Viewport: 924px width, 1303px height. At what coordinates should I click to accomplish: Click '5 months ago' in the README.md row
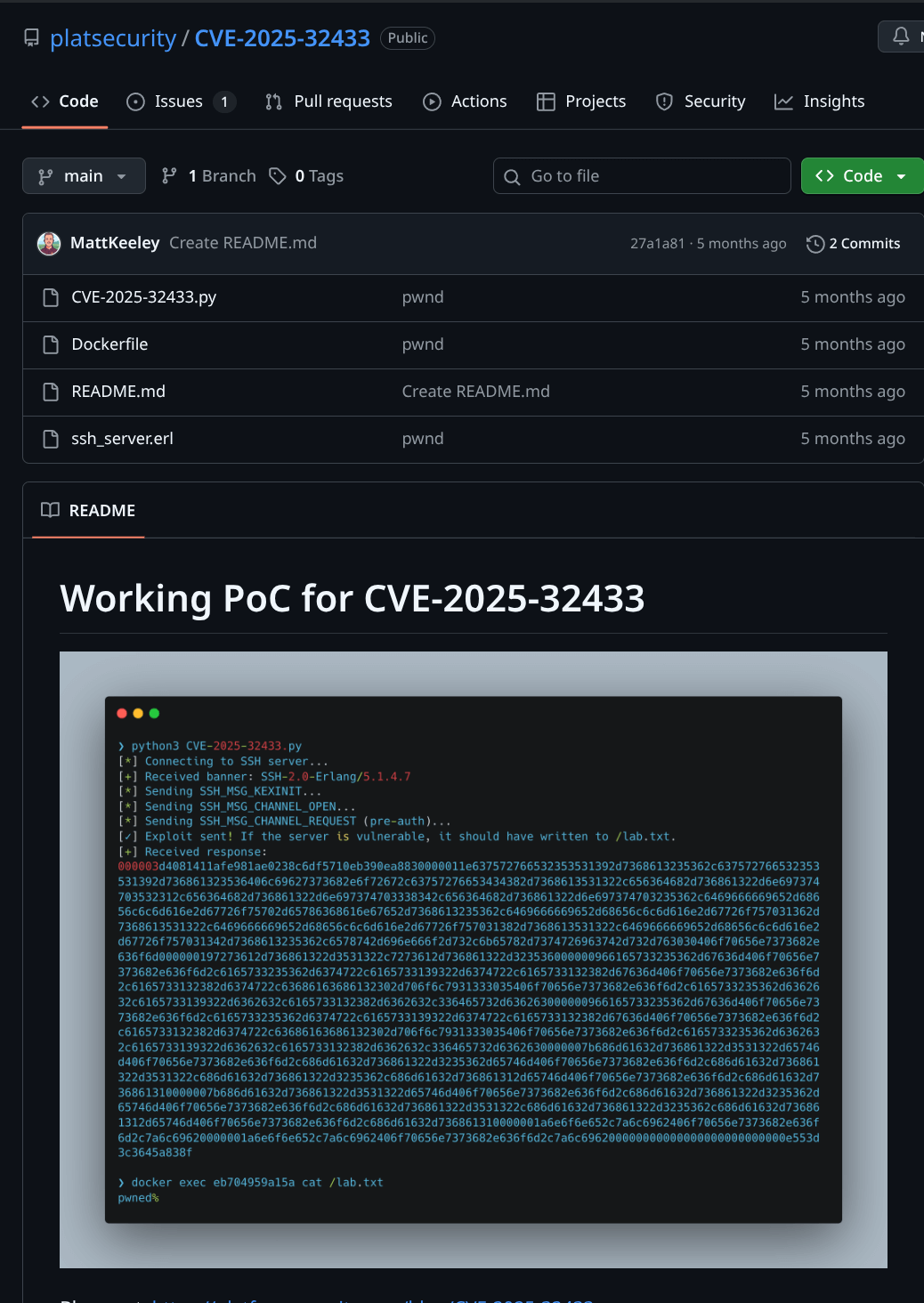[853, 392]
